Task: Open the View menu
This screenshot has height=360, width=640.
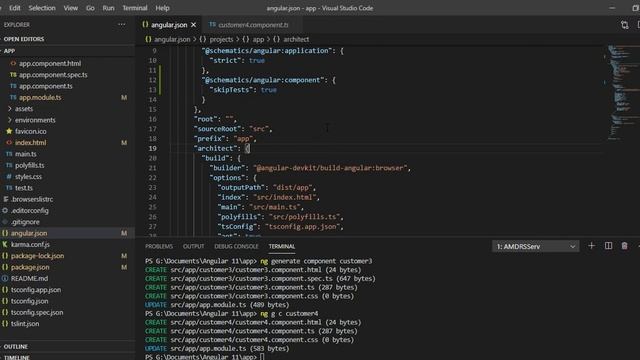Action: [x=71, y=8]
